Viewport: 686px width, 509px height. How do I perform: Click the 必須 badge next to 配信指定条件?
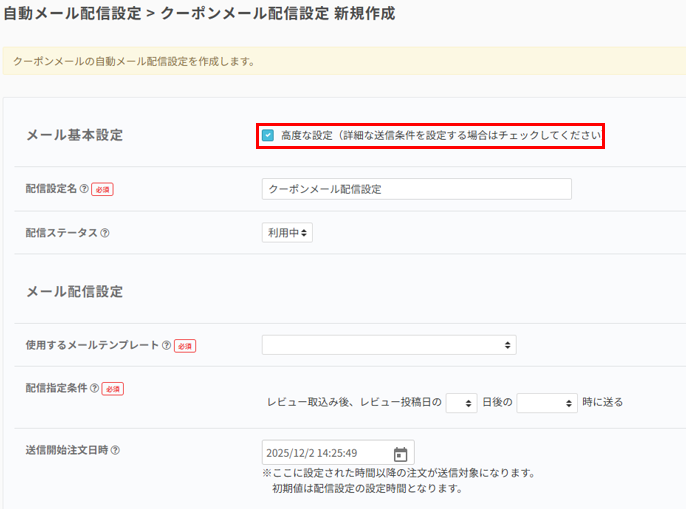click(113, 388)
